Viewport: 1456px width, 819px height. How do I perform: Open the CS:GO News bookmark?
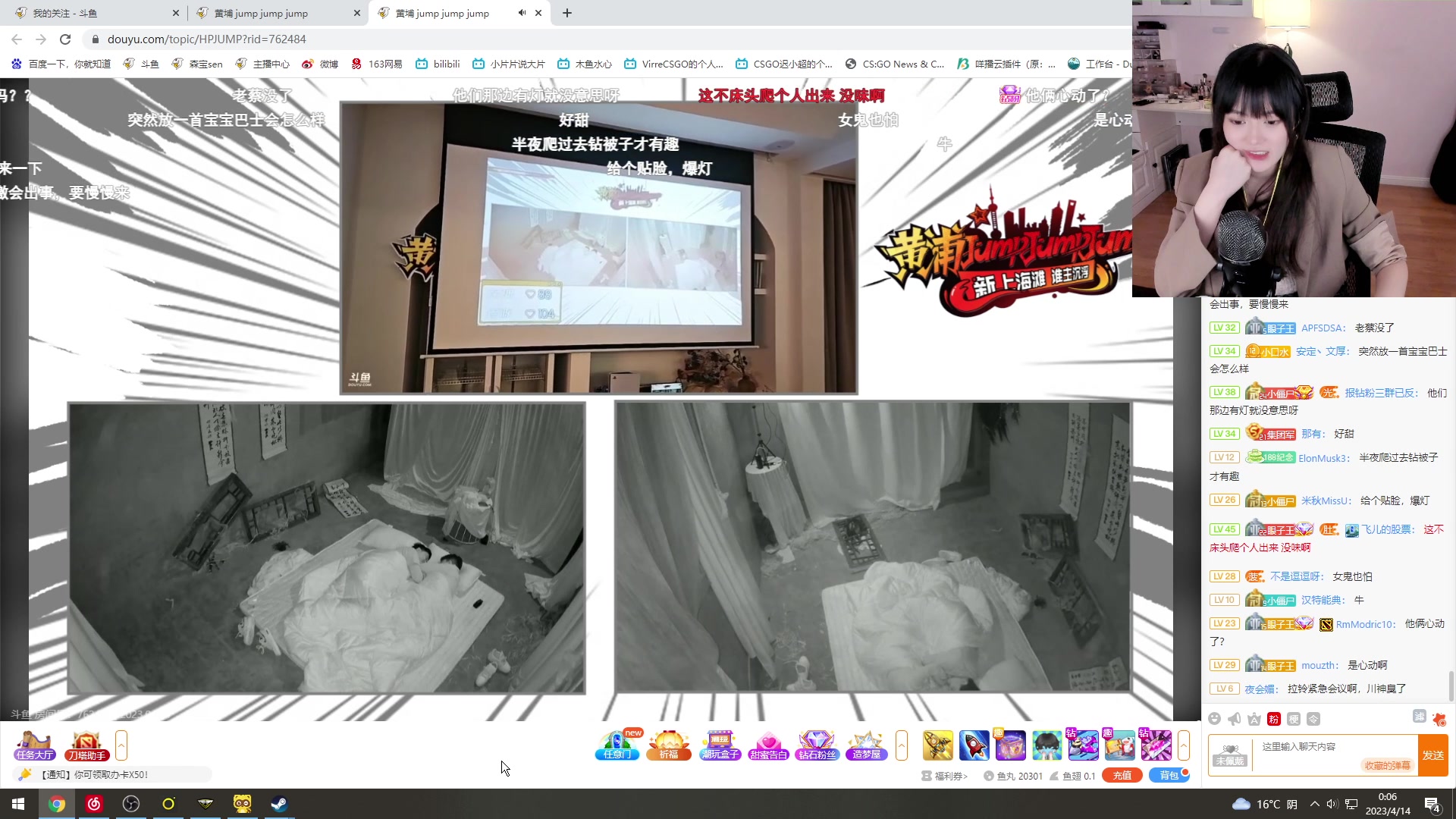895,64
